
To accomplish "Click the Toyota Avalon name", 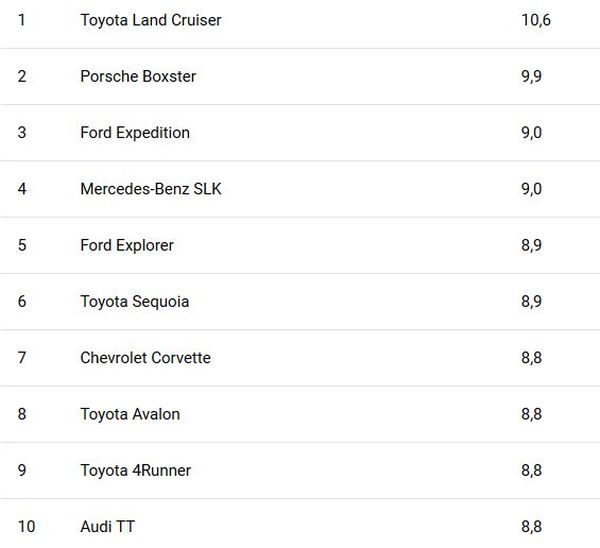I will pyautogui.click(x=130, y=414).
